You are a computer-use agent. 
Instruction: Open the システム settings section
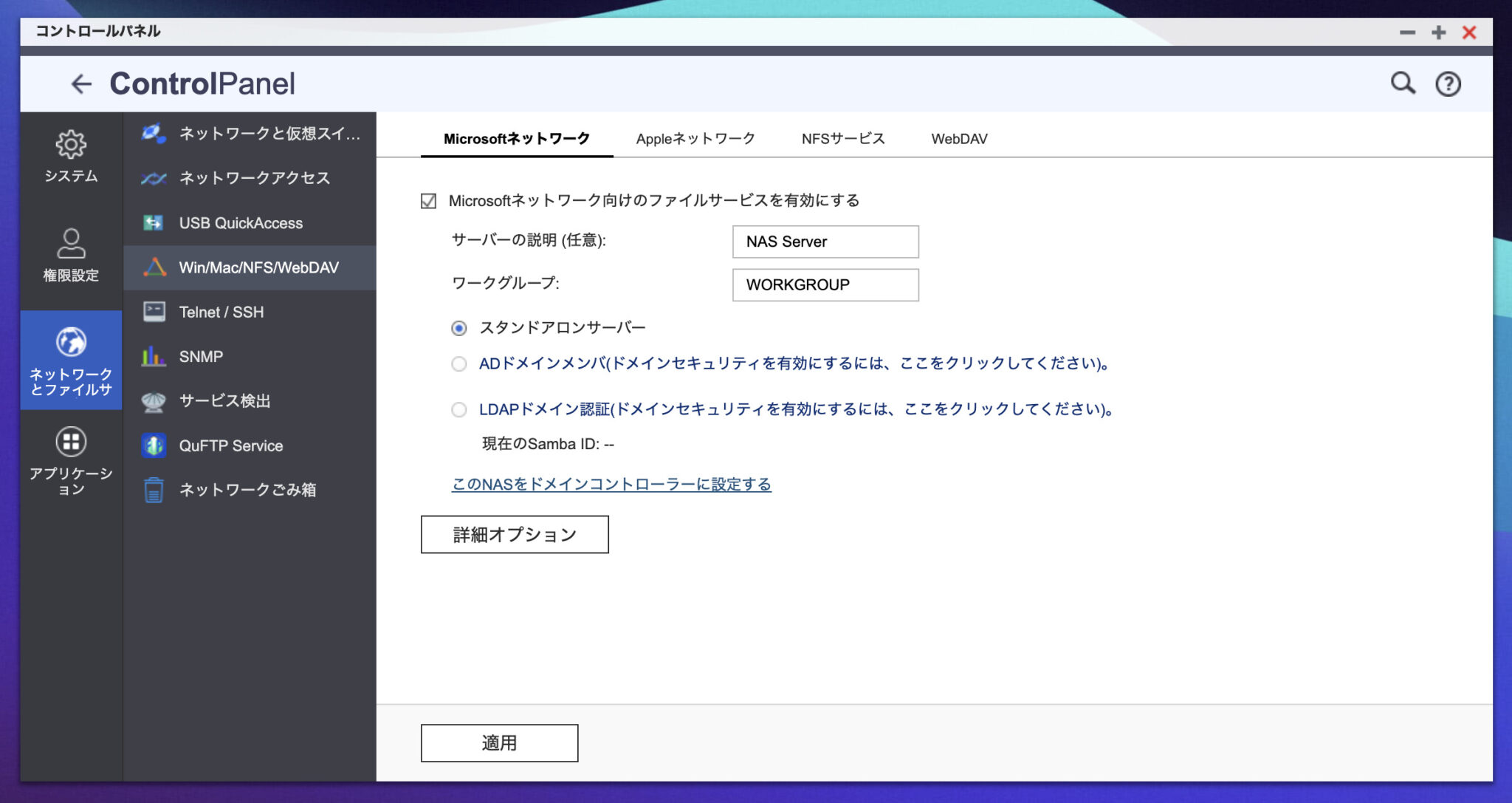[71, 155]
